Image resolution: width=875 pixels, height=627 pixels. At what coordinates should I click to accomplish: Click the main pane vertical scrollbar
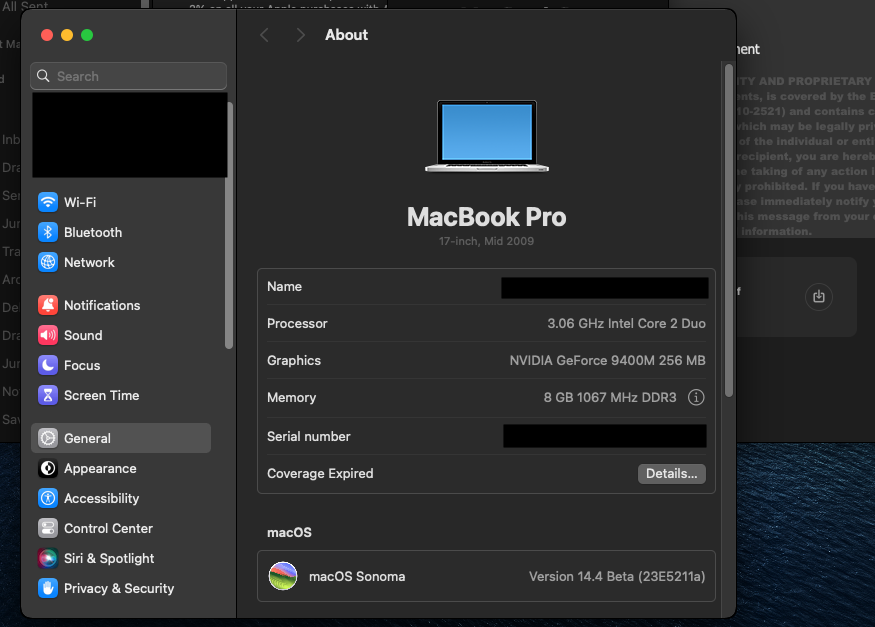(x=728, y=231)
